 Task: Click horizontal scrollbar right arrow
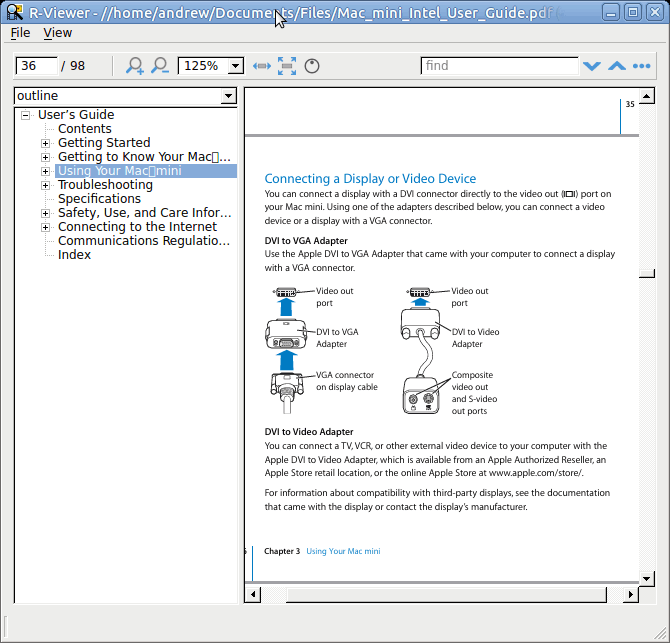coord(631,594)
